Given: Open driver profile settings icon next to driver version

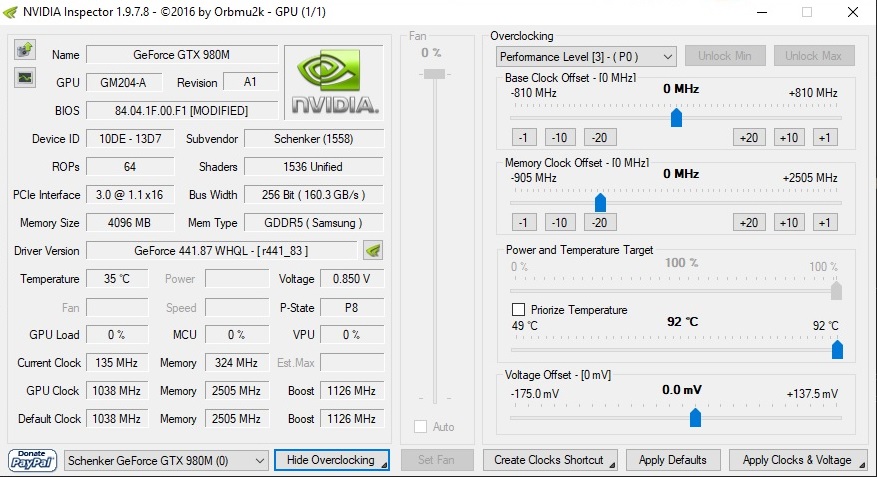Looking at the screenshot, I should (373, 251).
